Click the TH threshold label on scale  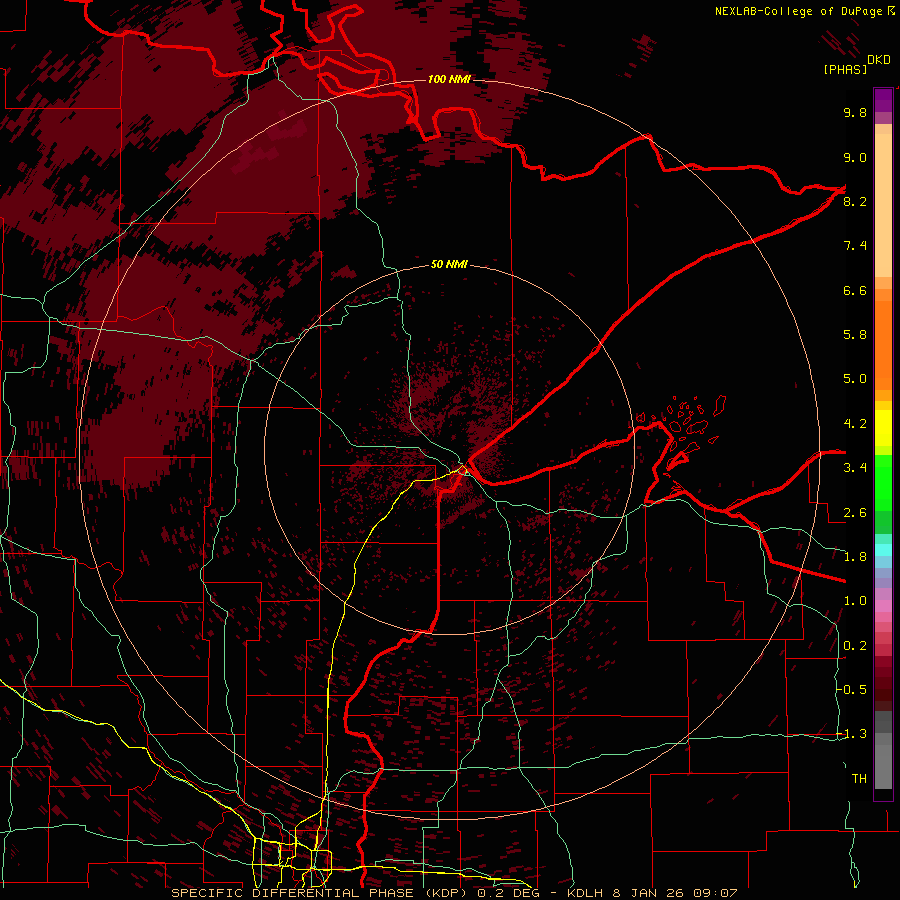(859, 779)
